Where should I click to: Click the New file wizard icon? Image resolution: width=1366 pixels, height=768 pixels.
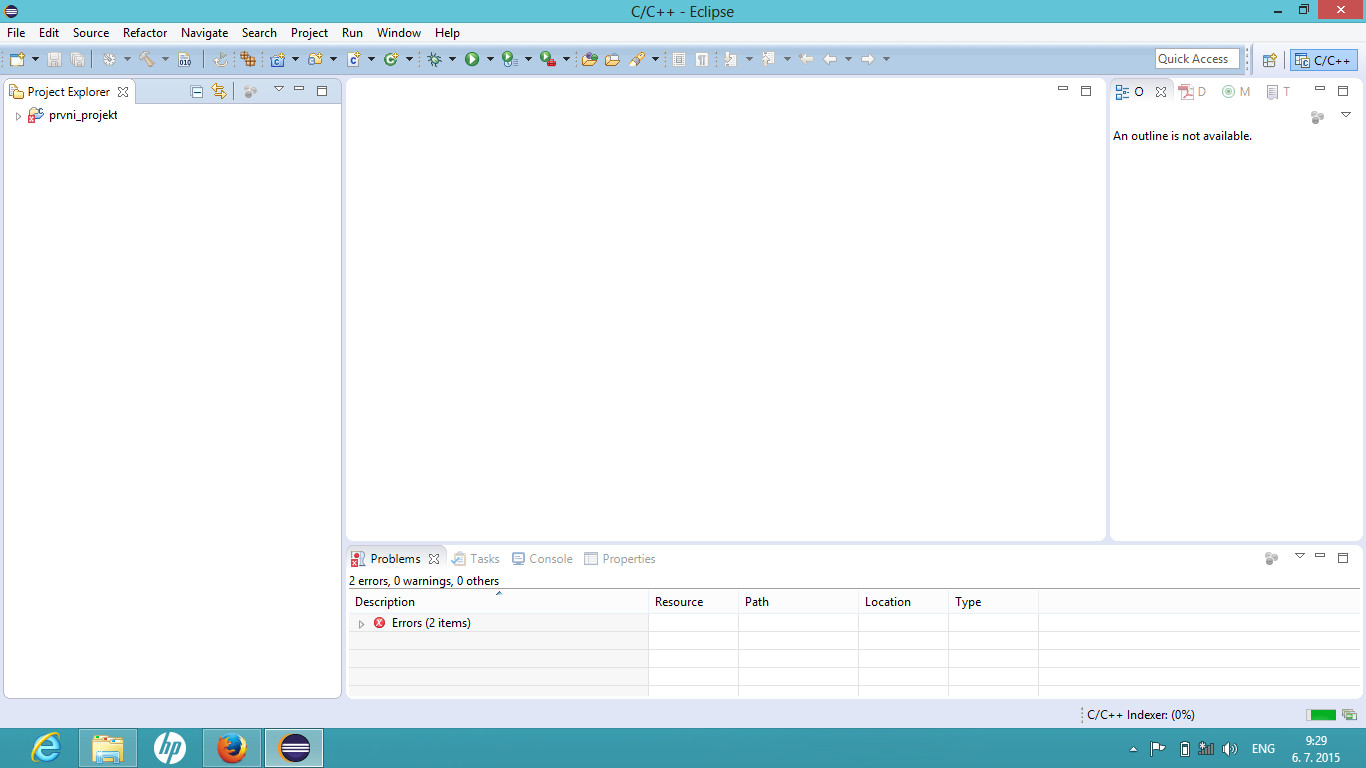[x=17, y=60]
